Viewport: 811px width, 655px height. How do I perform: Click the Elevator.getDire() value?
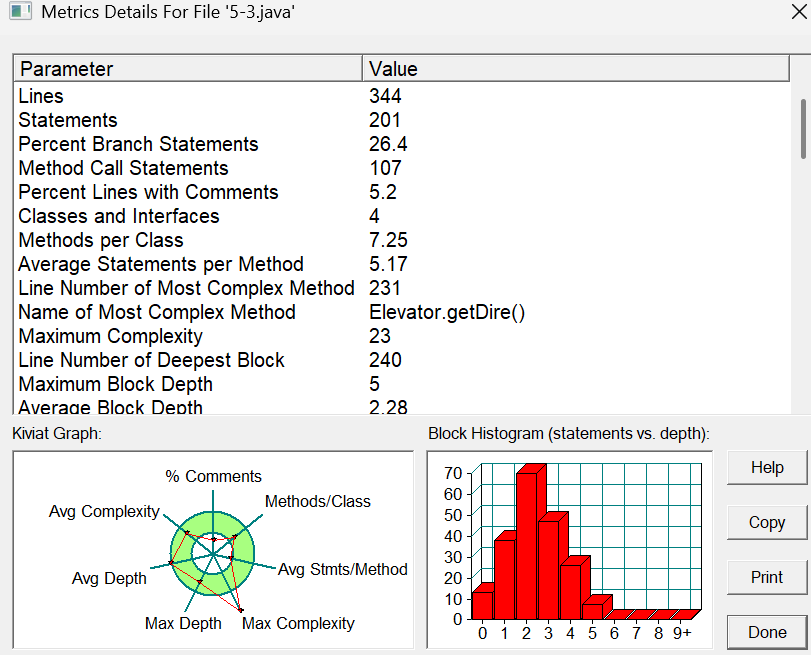(447, 312)
